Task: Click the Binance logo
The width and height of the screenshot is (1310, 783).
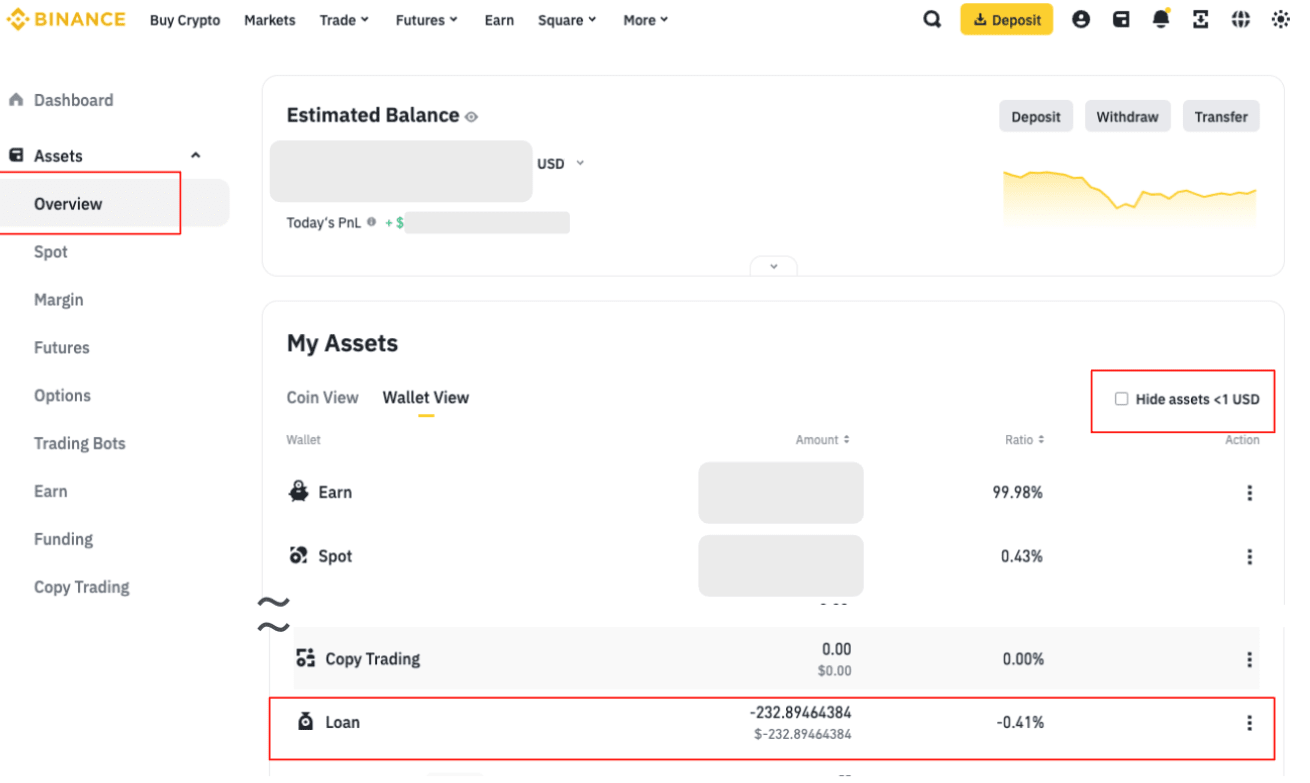Action: point(66,20)
